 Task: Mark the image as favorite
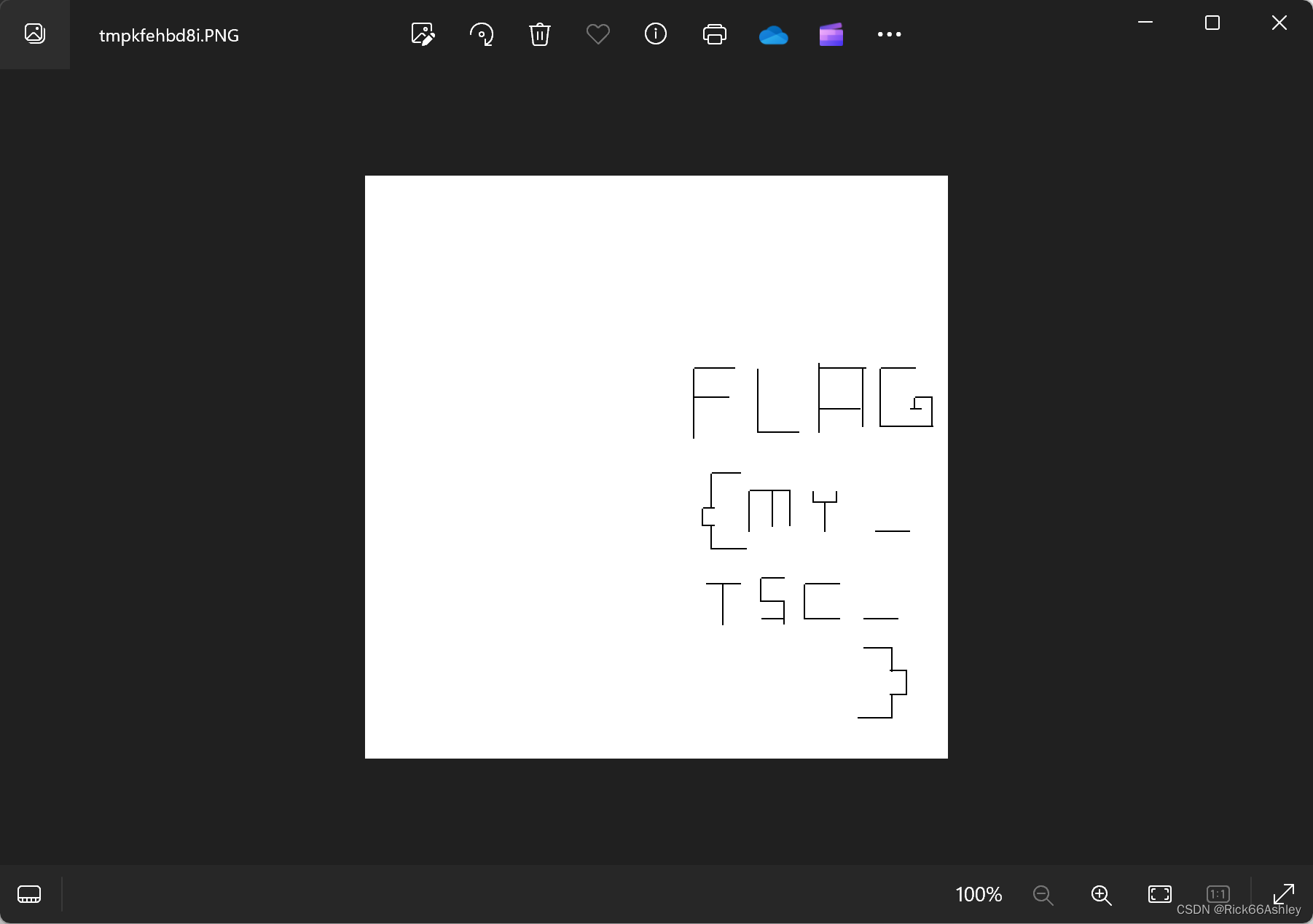pos(597,34)
